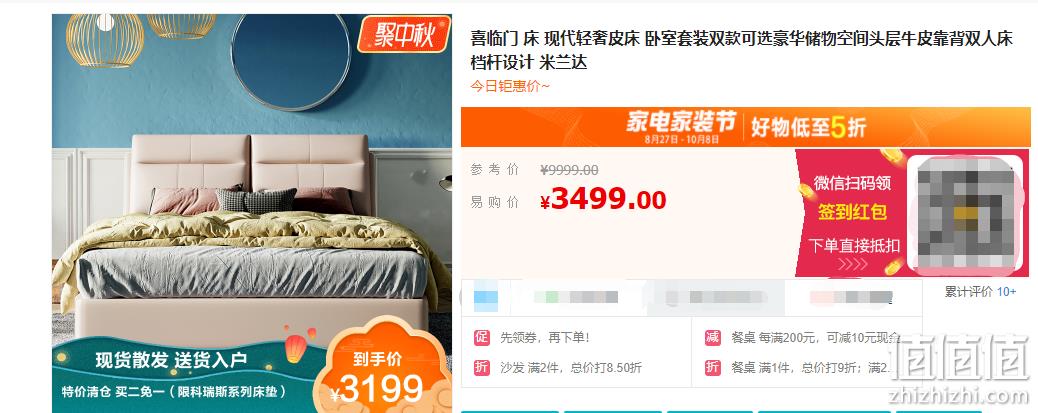This screenshot has width=1038, height=413.
Task: Click the 今日钜惠价 subtitle link
Action: point(510,86)
